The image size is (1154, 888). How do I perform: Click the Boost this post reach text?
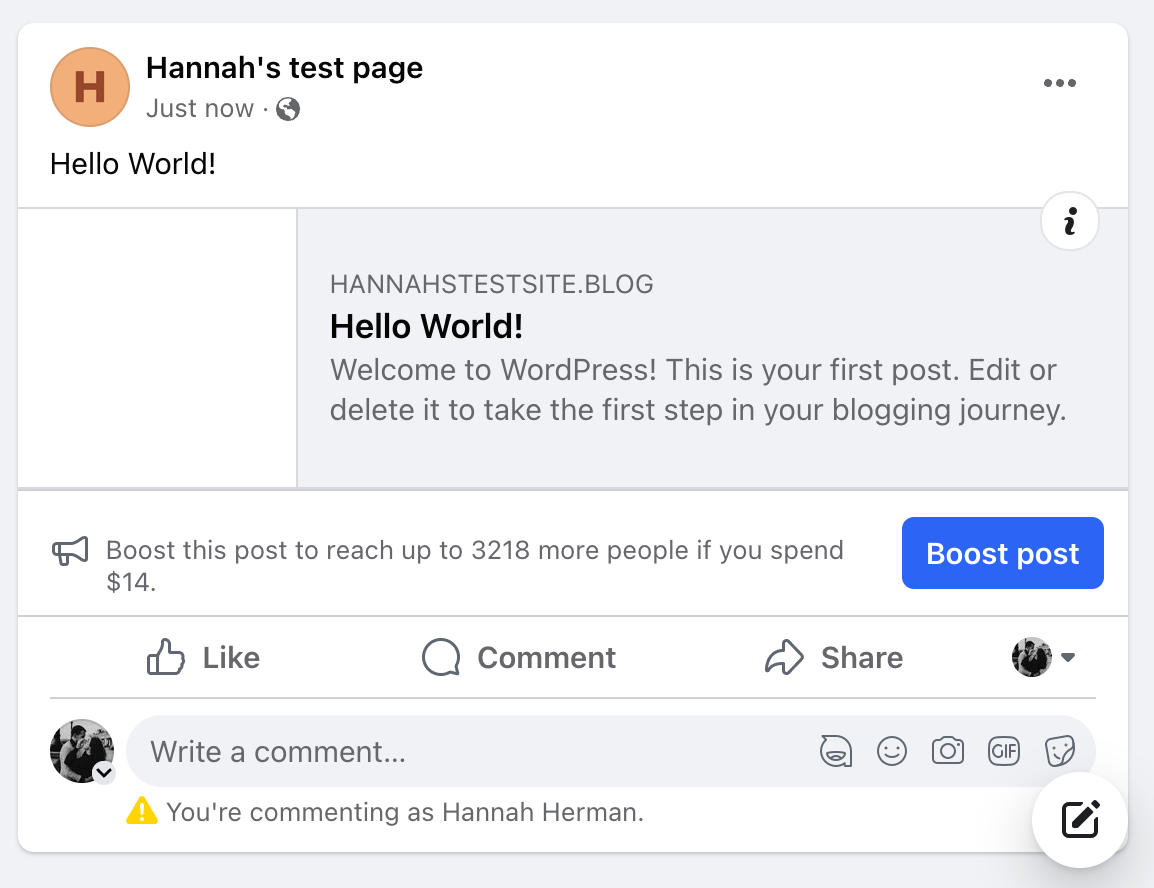tap(475, 566)
